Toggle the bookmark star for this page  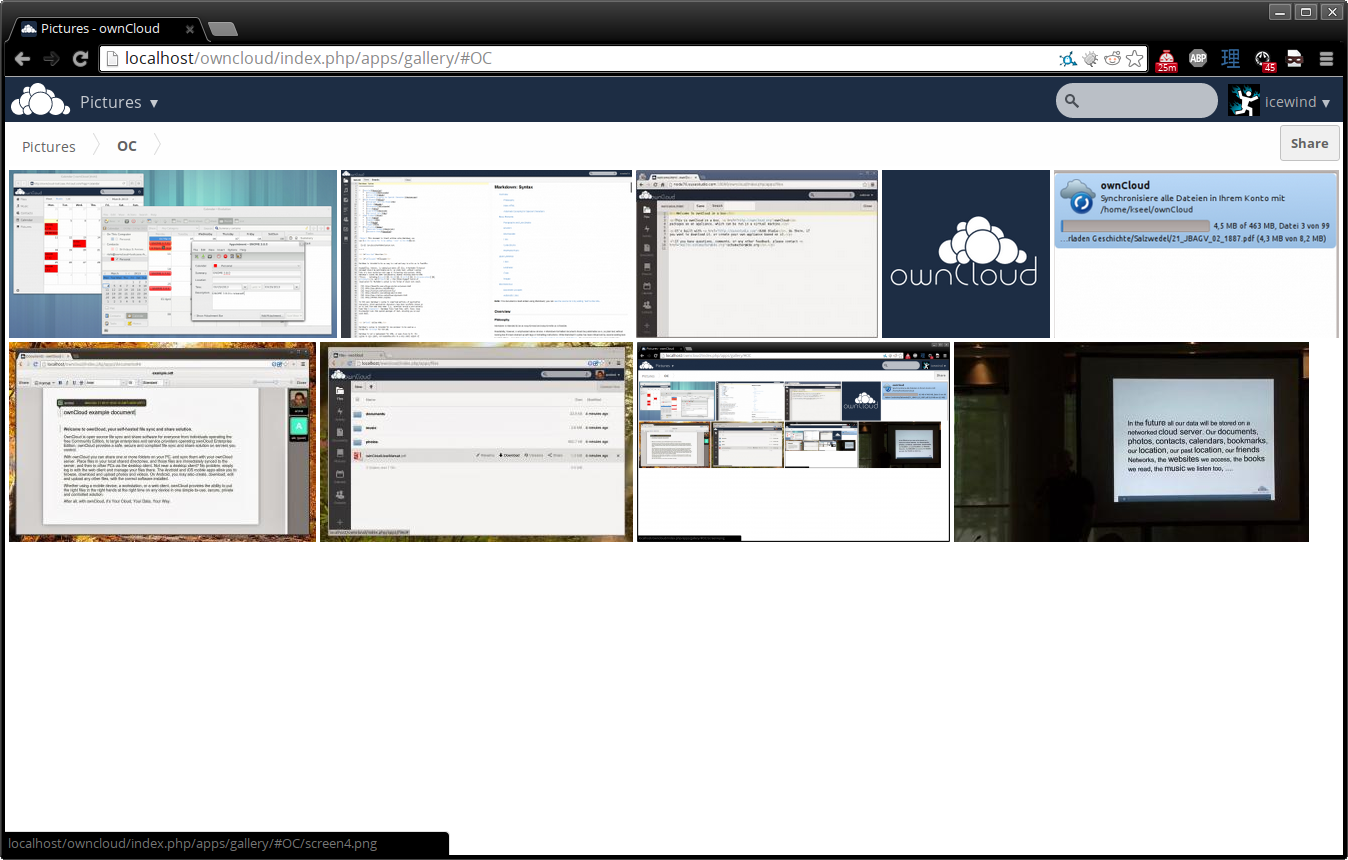1134,58
